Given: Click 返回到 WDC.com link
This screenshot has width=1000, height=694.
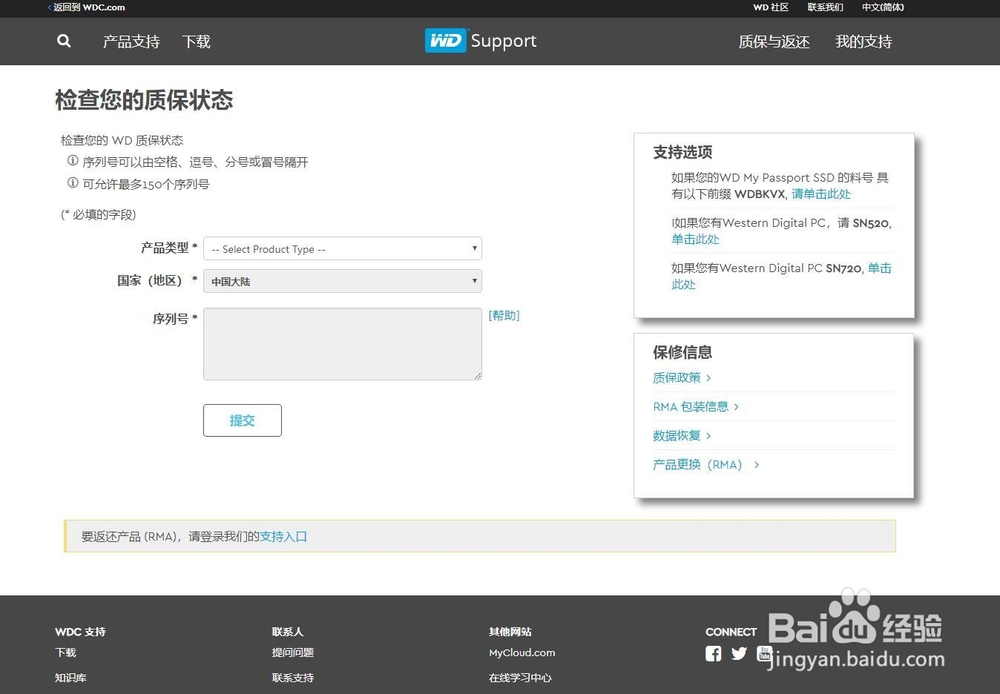Looking at the screenshot, I should tap(87, 7).
